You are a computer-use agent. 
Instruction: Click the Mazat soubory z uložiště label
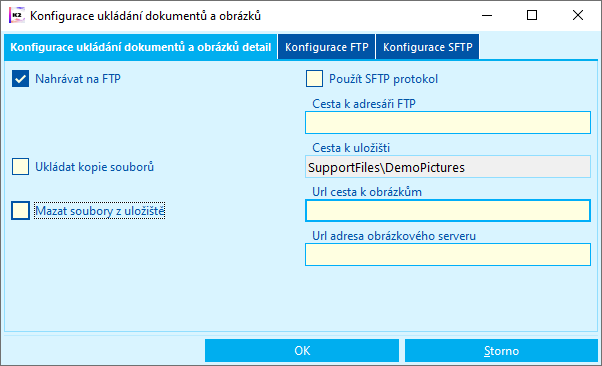[x=100, y=210]
